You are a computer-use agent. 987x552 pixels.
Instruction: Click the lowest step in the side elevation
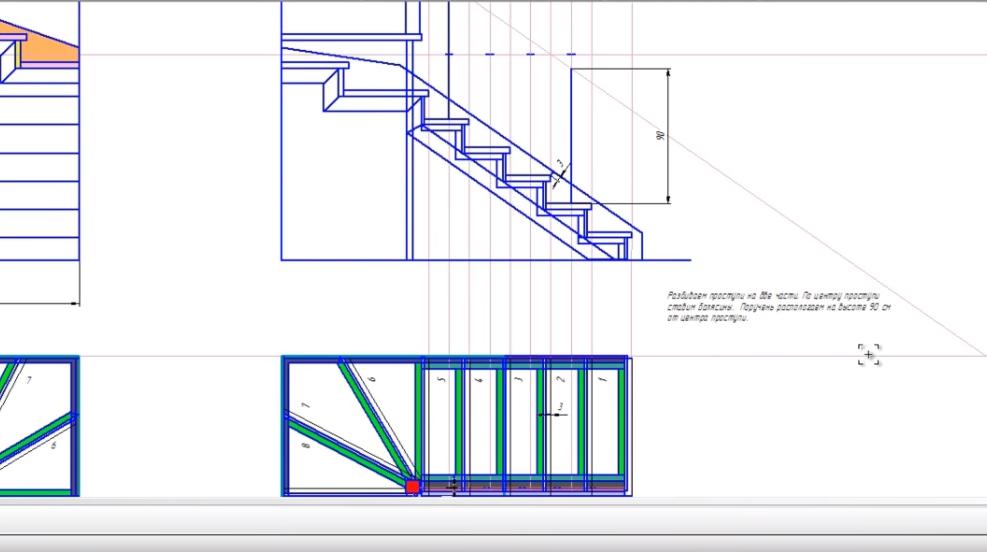click(608, 236)
